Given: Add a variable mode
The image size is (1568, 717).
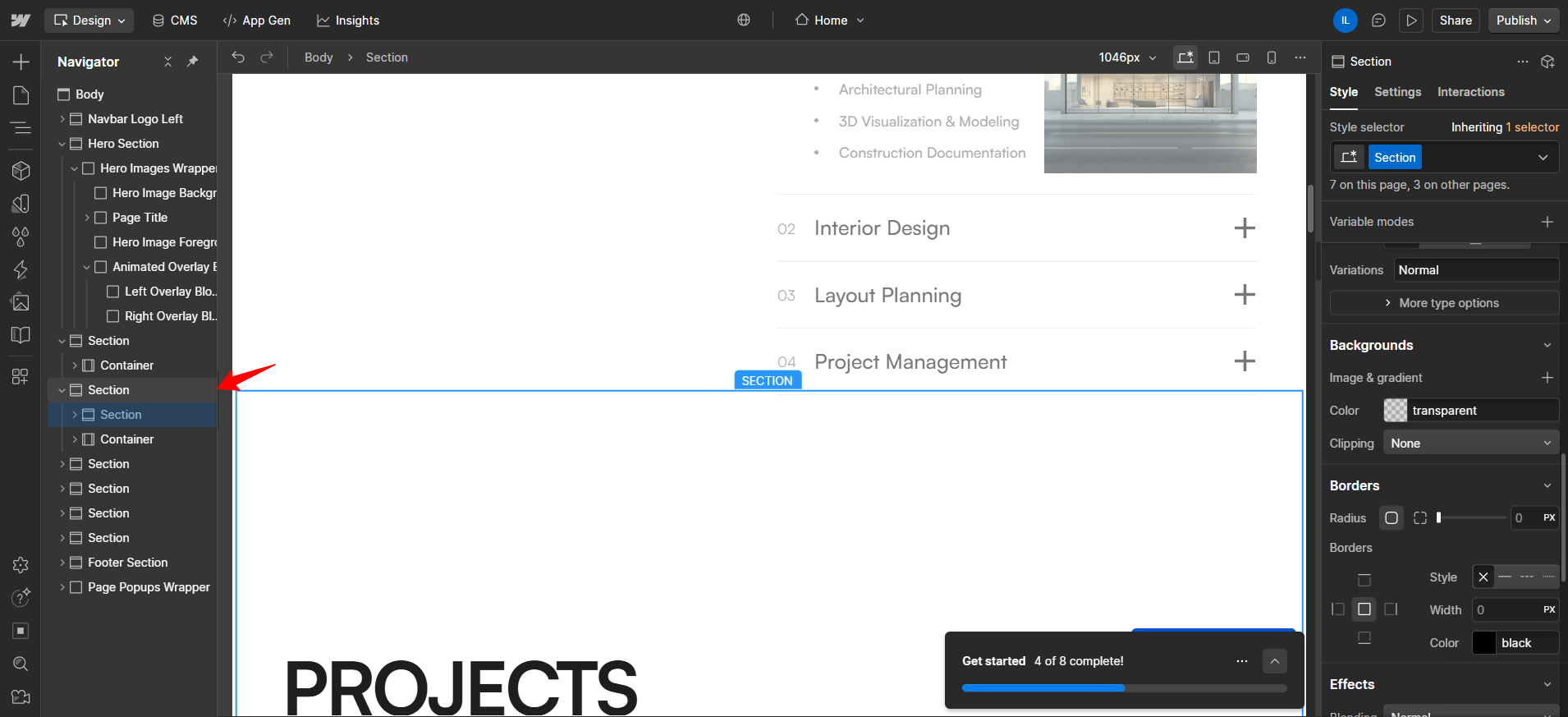Looking at the screenshot, I should (x=1547, y=222).
